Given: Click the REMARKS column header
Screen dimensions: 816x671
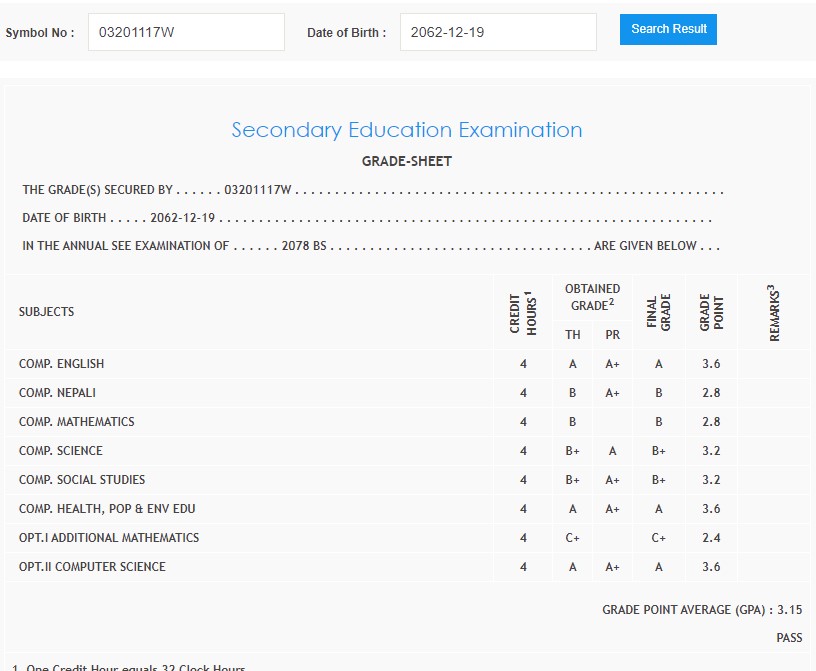Looking at the screenshot, I should click(x=774, y=312).
